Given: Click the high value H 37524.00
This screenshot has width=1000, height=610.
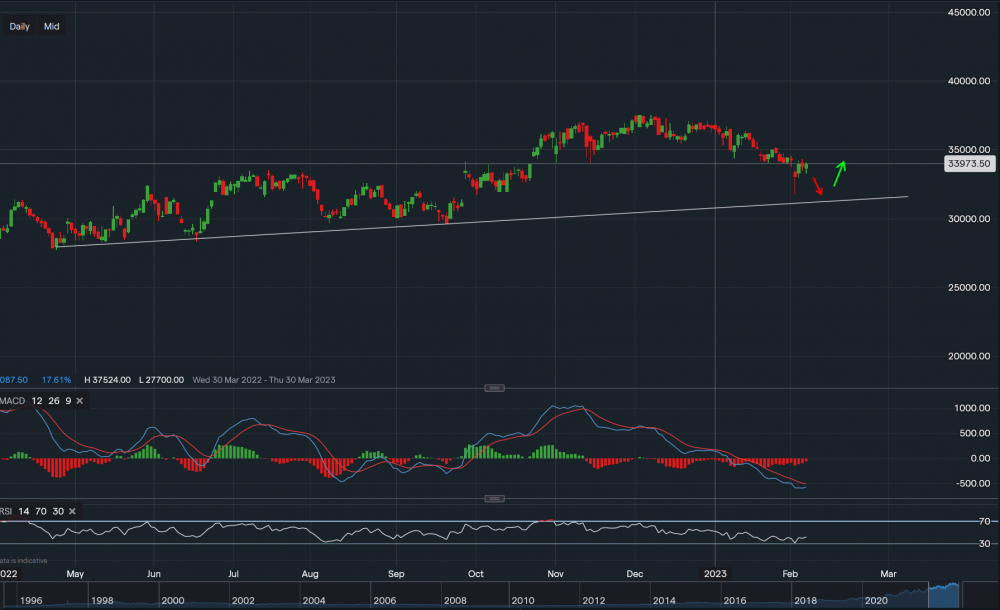Looking at the screenshot, I should (110, 380).
